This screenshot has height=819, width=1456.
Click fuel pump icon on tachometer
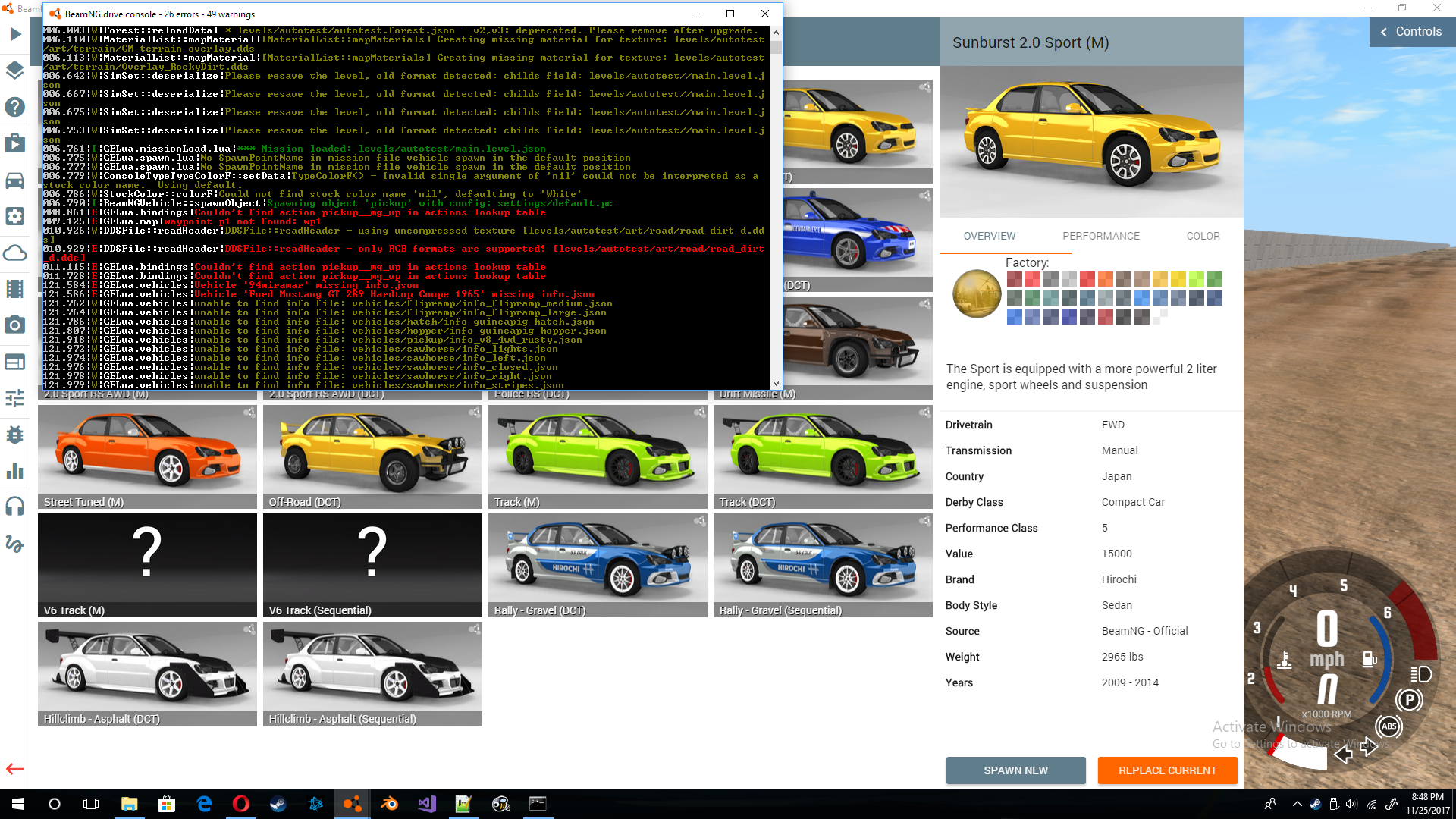[x=1370, y=659]
